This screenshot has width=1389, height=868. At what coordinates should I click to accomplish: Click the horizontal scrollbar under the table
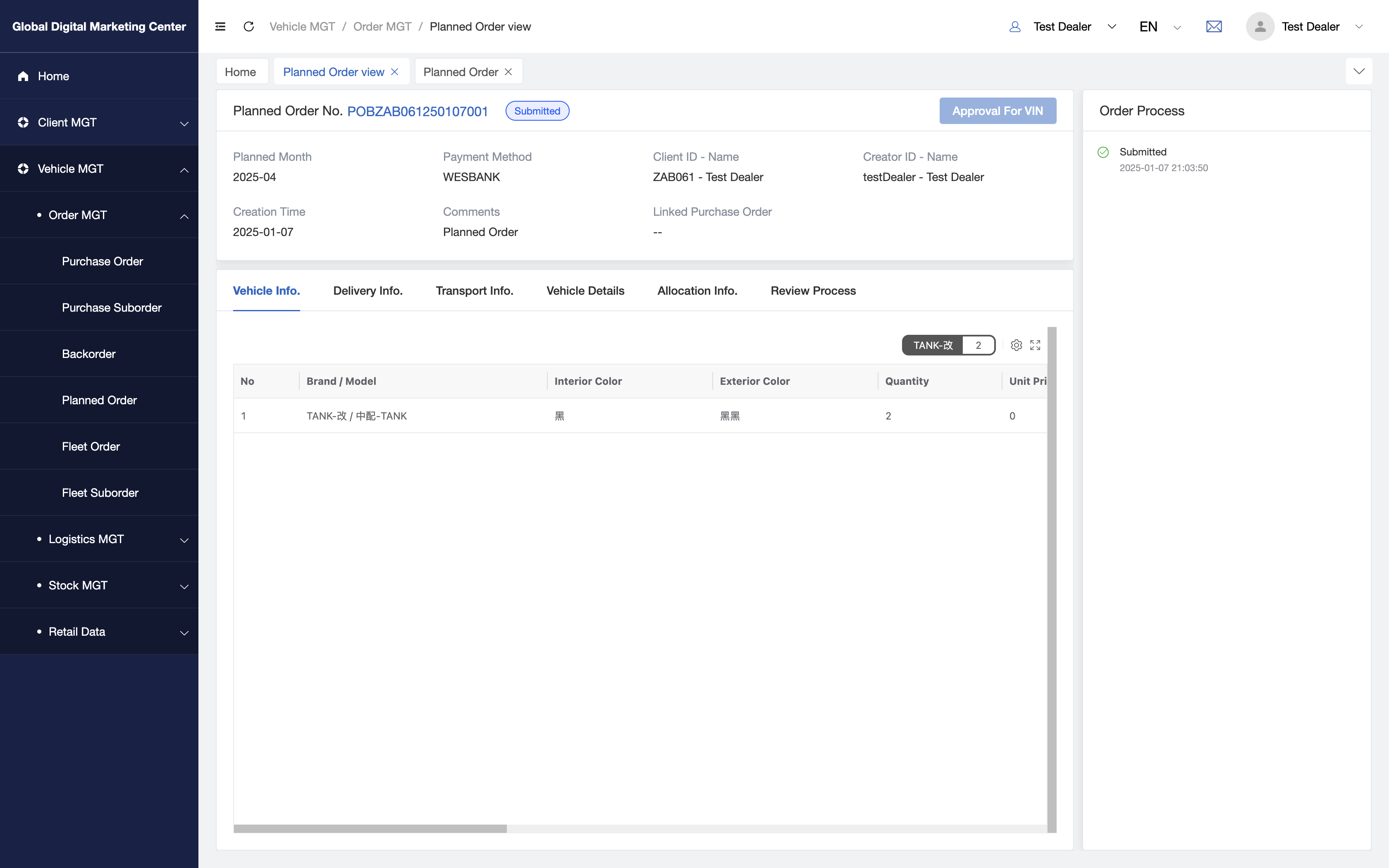click(370, 828)
